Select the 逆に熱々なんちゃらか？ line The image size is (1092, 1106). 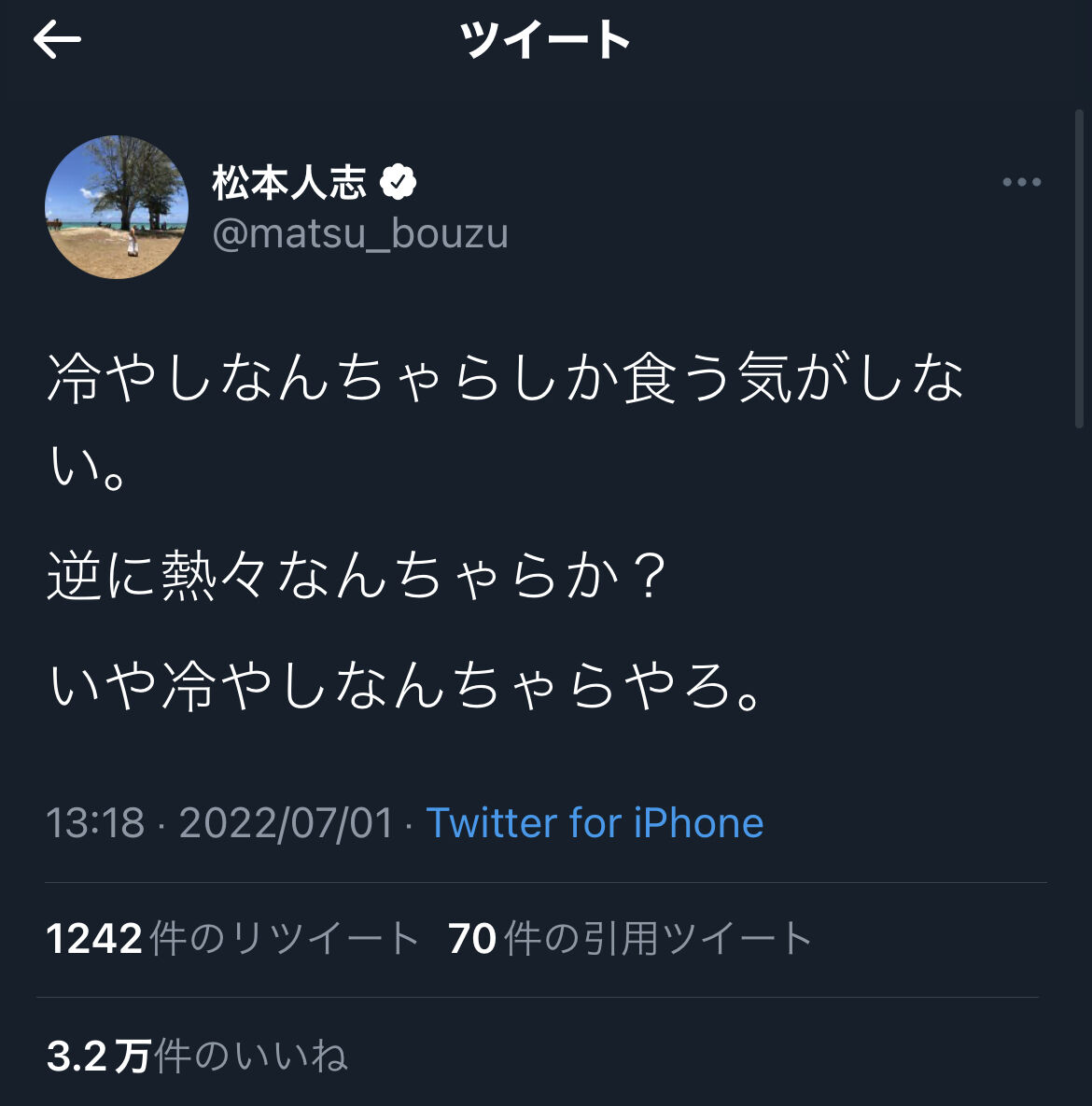[x=357, y=576]
